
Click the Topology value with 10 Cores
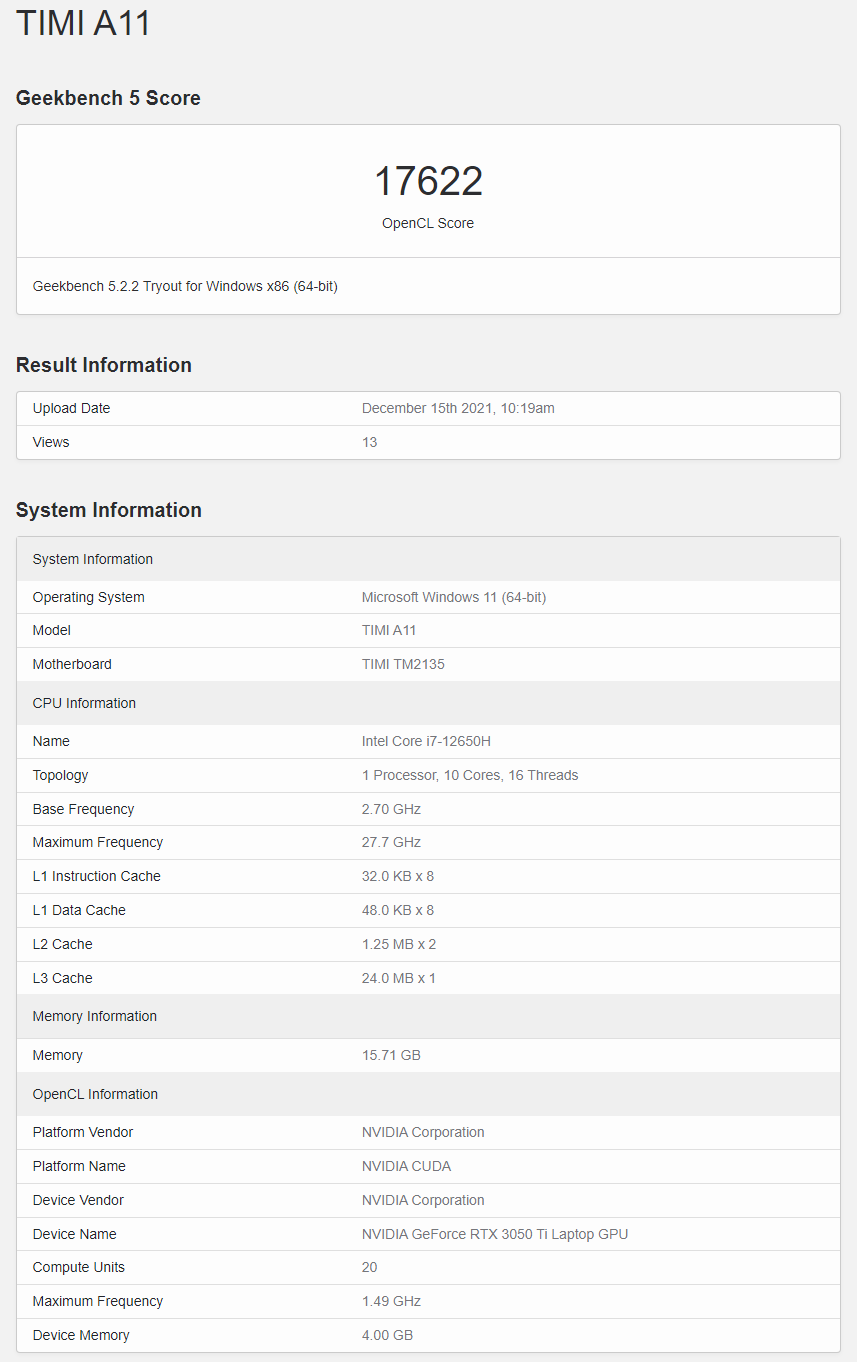coord(470,775)
